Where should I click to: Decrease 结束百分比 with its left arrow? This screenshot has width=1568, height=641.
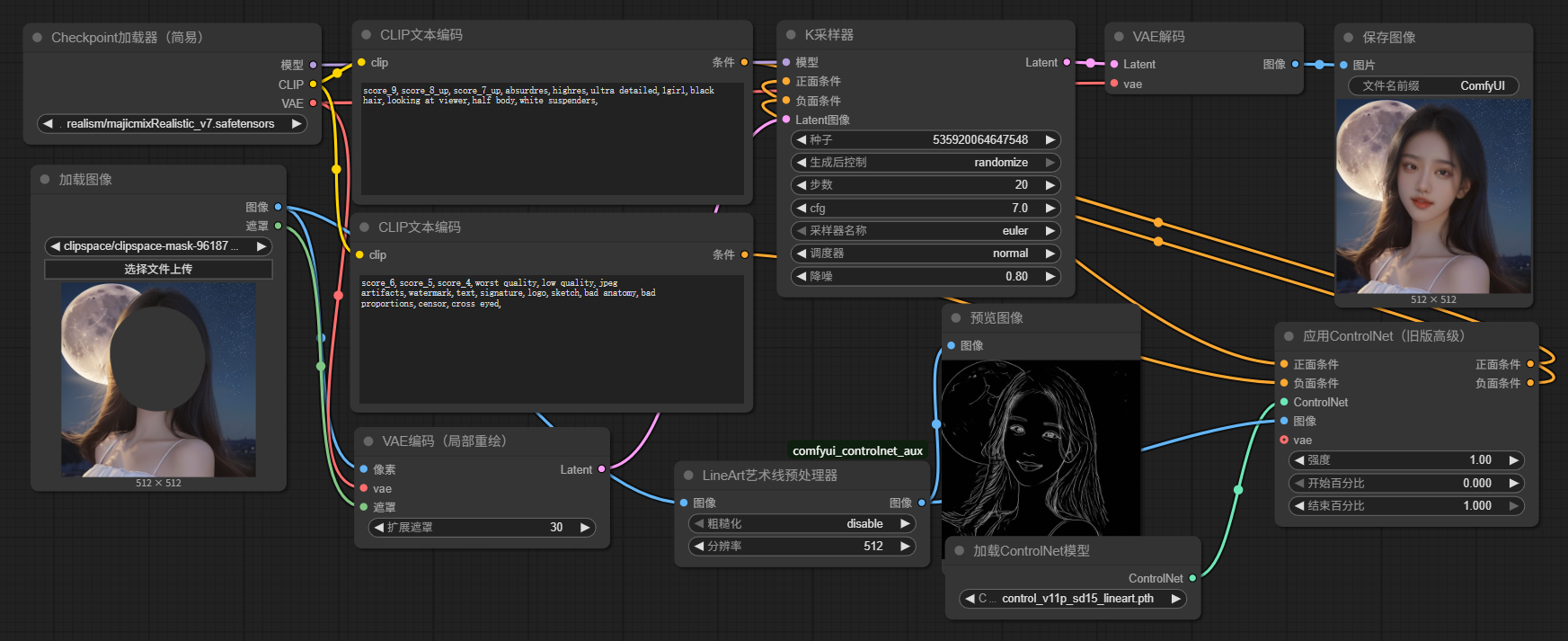1299,506
